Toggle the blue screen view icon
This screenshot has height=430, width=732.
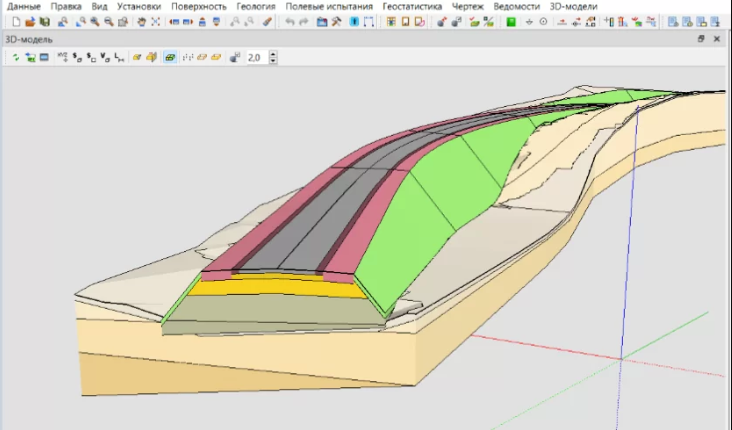pos(44,58)
